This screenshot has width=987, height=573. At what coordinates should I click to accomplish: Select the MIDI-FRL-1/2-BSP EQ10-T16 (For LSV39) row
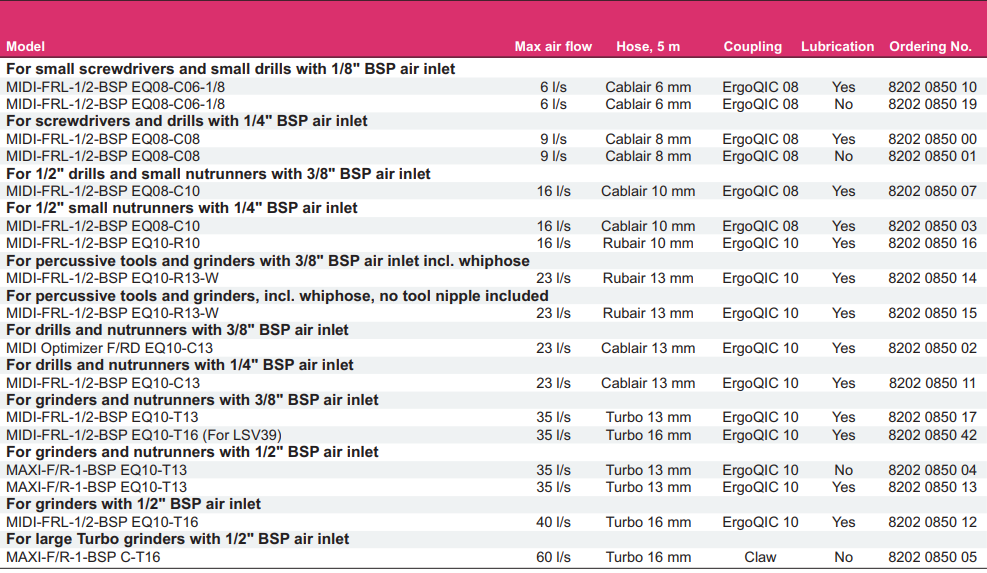click(494, 435)
